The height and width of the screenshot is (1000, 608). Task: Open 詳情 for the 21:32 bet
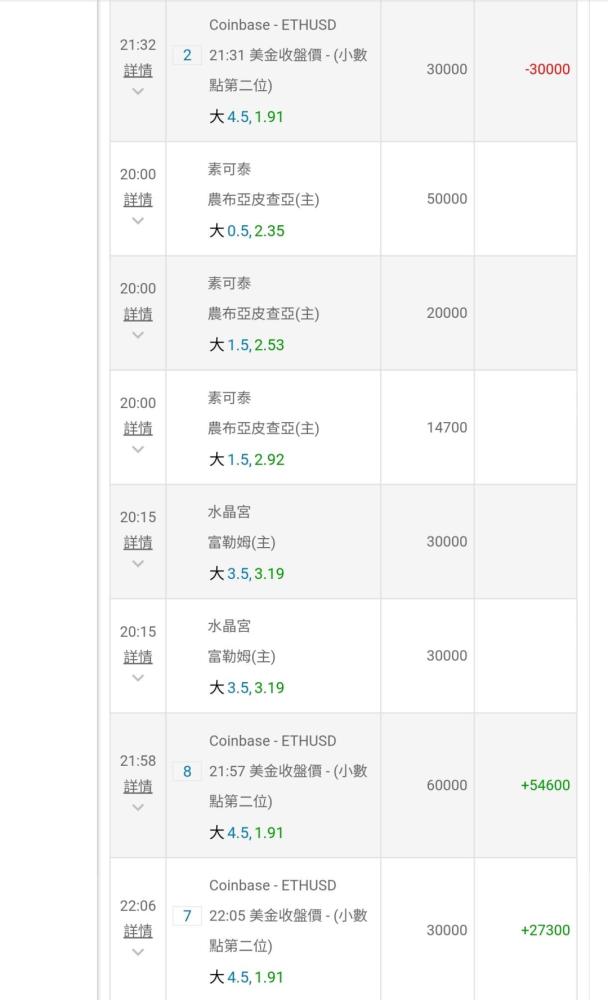138,71
